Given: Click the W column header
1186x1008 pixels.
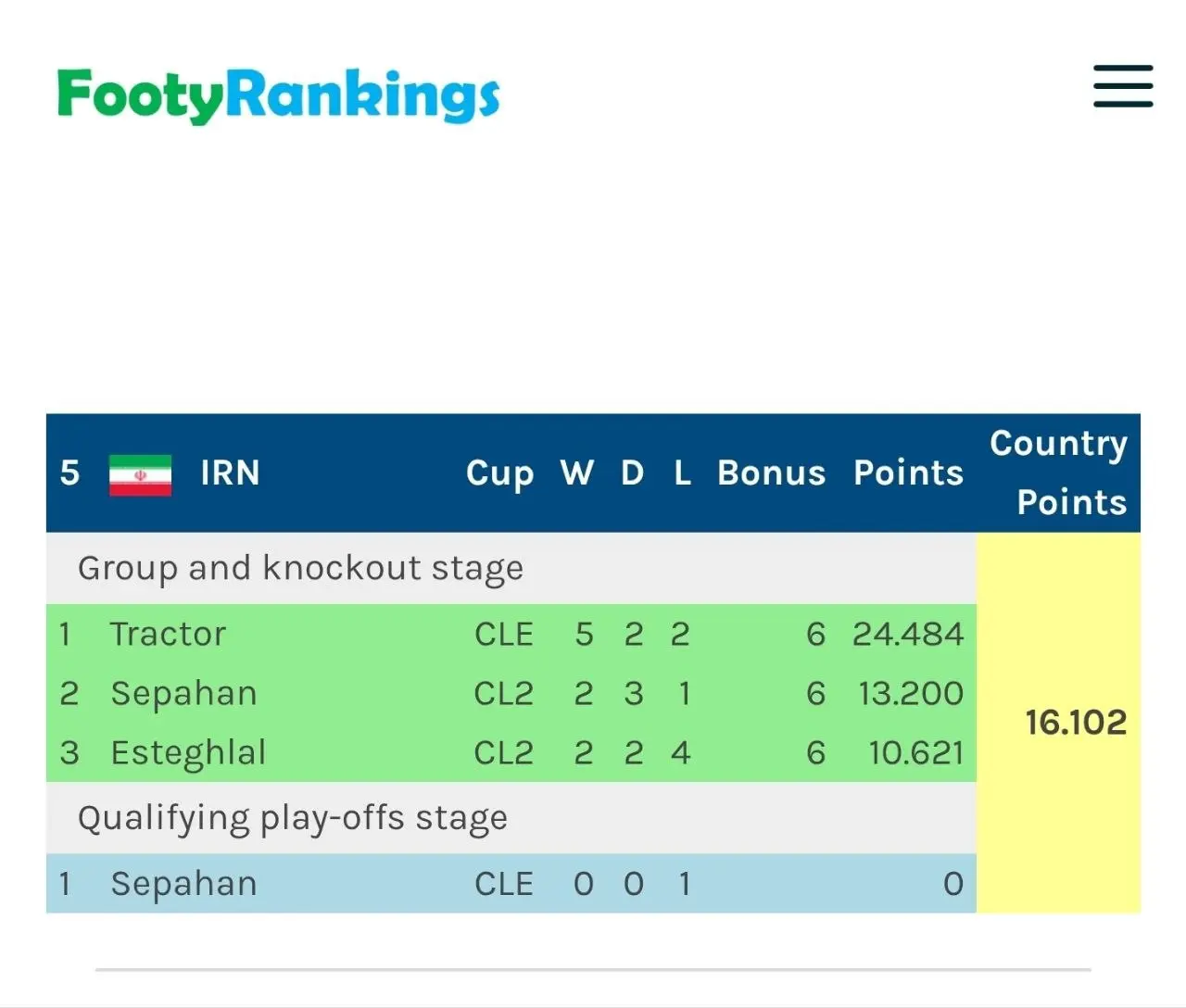Looking at the screenshot, I should [x=576, y=473].
